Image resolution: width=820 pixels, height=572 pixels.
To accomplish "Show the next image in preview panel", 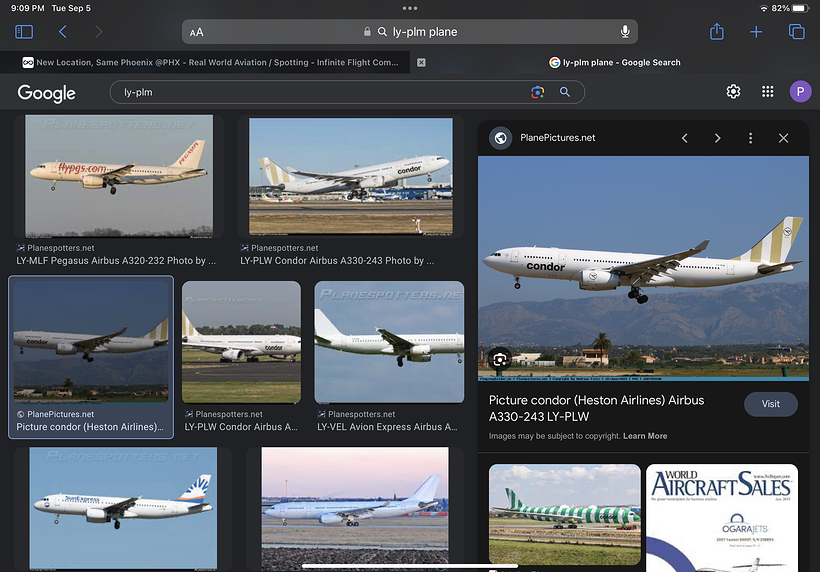I will coord(718,138).
